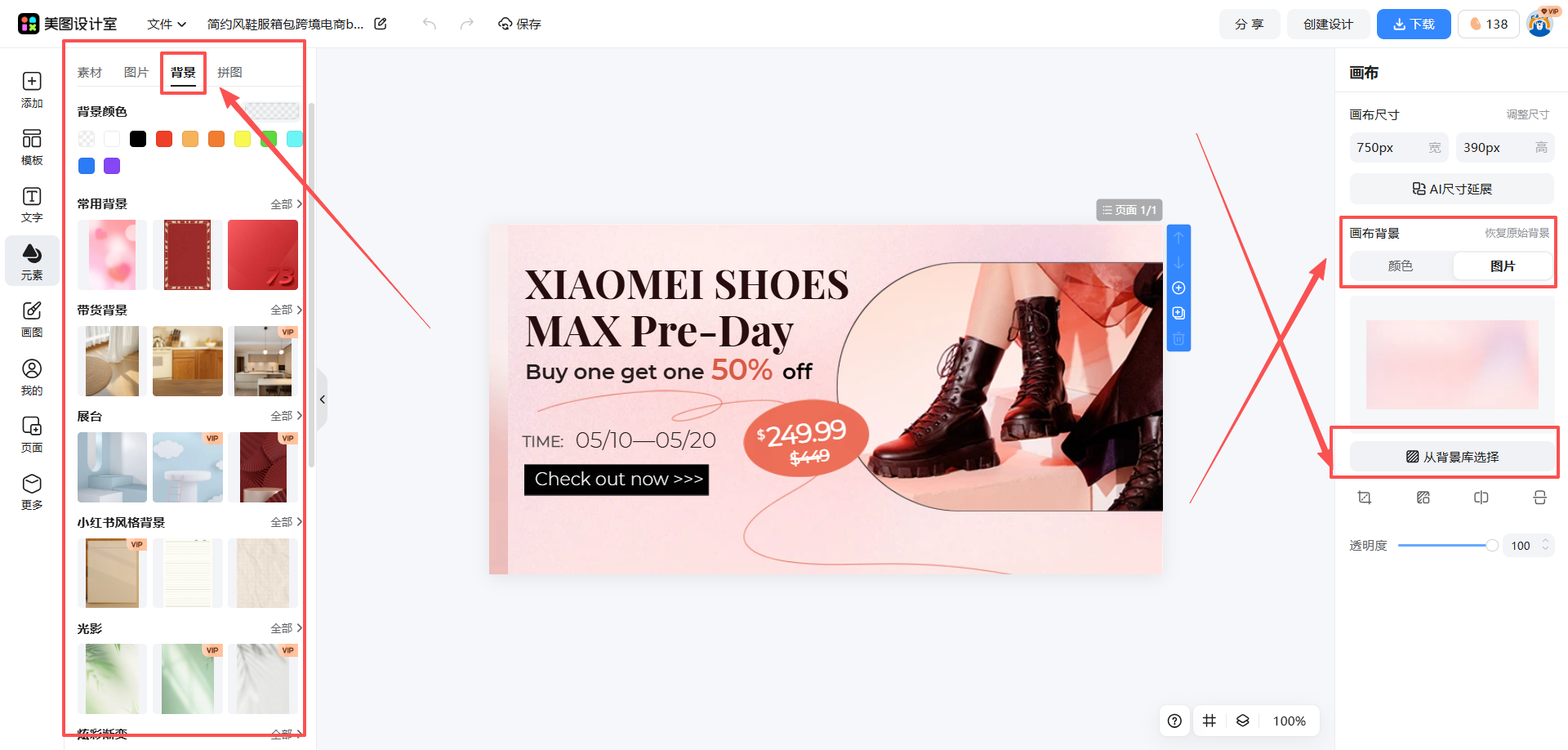Screen dimensions: 1568x750
Task: Toggle the grid lines icon
Action: coord(1209,721)
